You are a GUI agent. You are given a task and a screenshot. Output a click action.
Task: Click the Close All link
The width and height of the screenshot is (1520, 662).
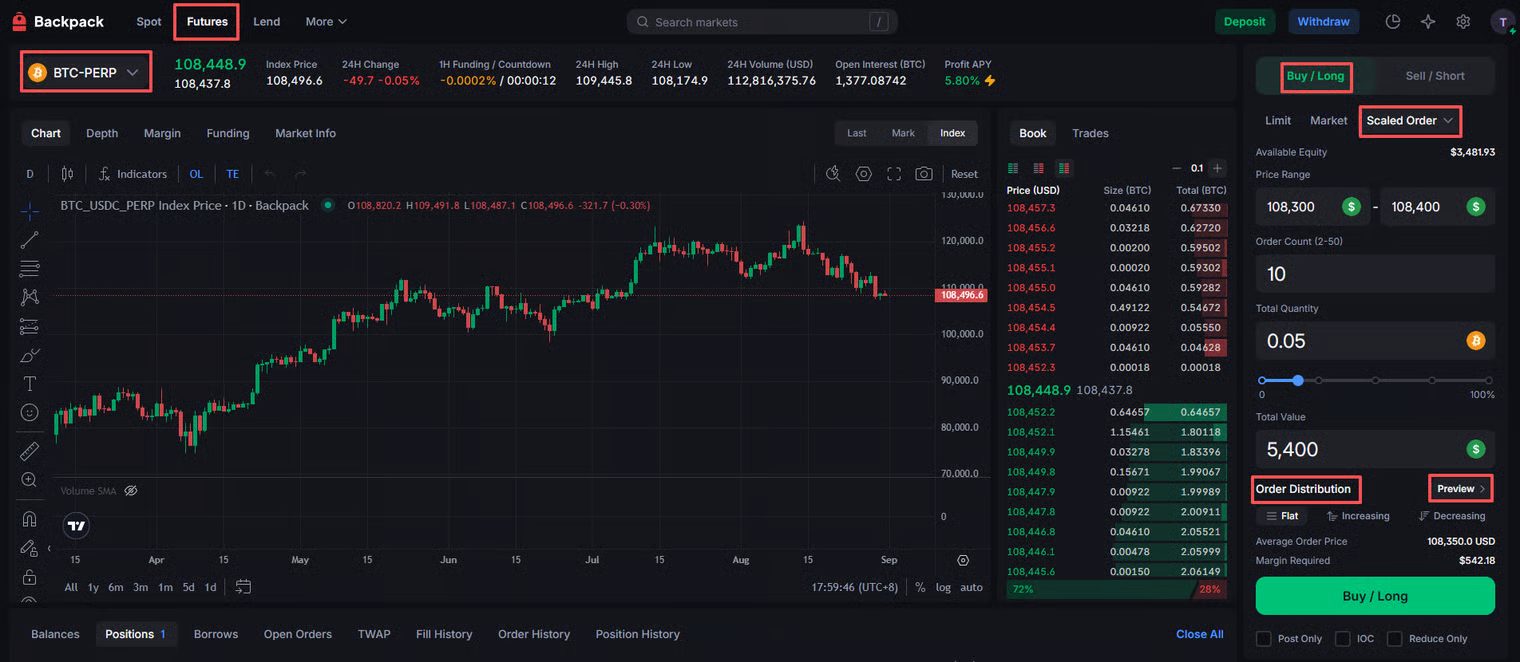coord(1199,634)
